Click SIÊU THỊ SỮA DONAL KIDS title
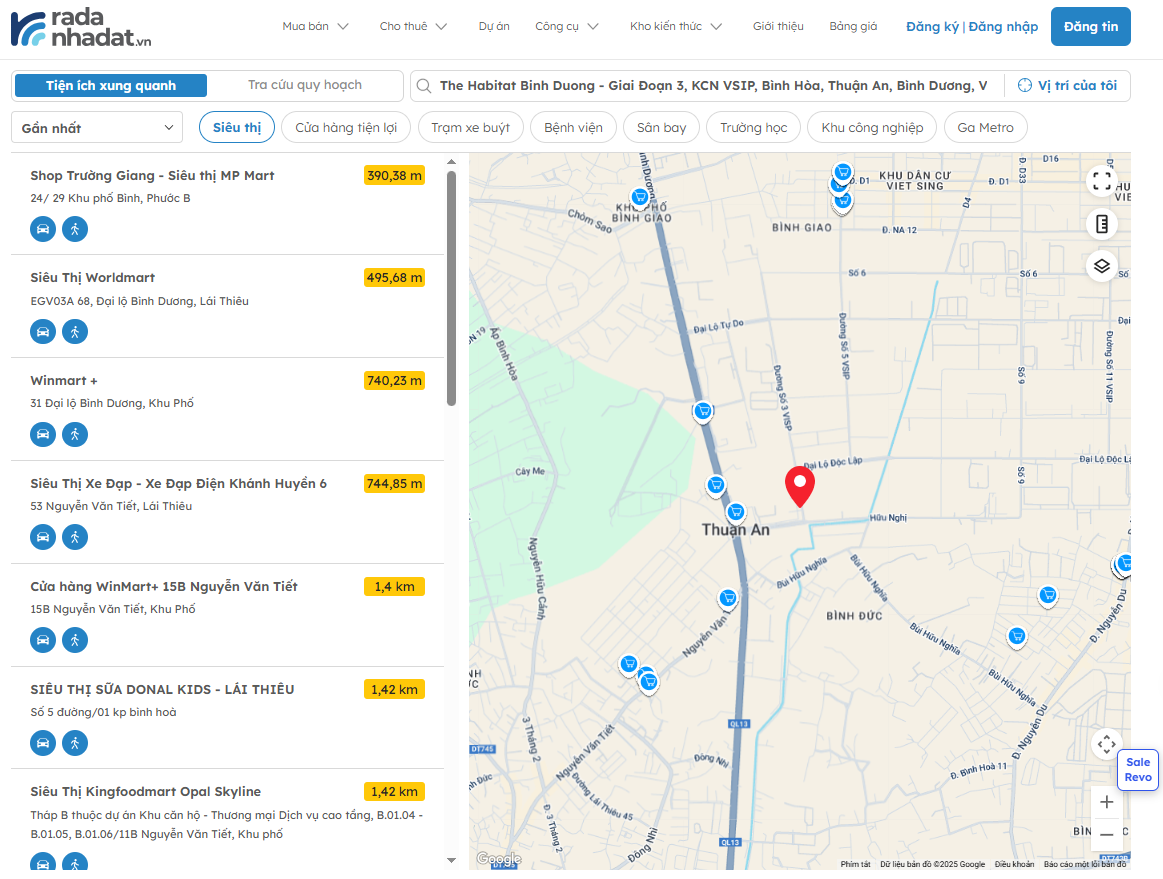Image resolution: width=1163 pixels, height=879 pixels. 162,690
